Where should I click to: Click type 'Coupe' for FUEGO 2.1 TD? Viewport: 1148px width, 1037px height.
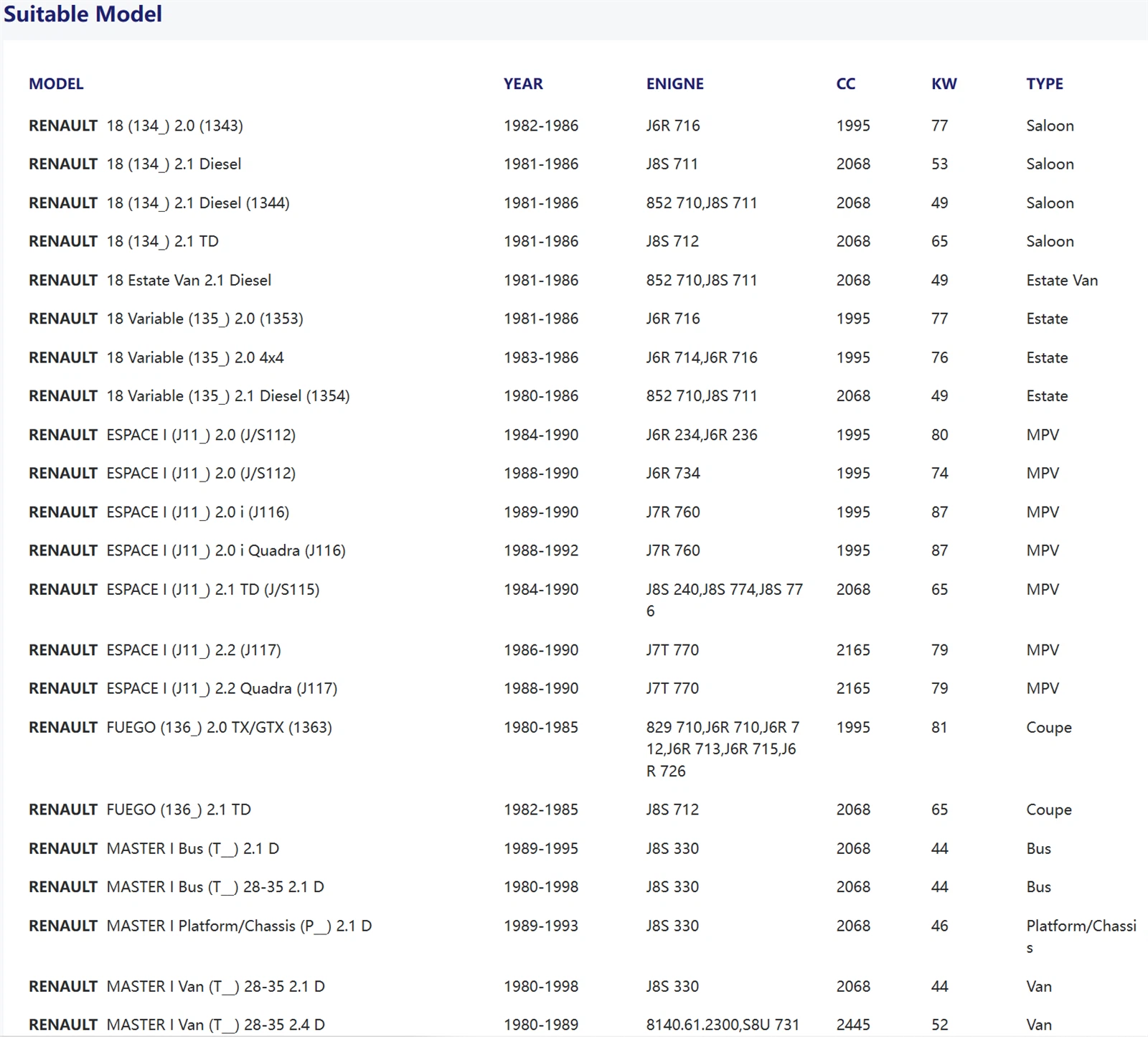coord(1049,810)
